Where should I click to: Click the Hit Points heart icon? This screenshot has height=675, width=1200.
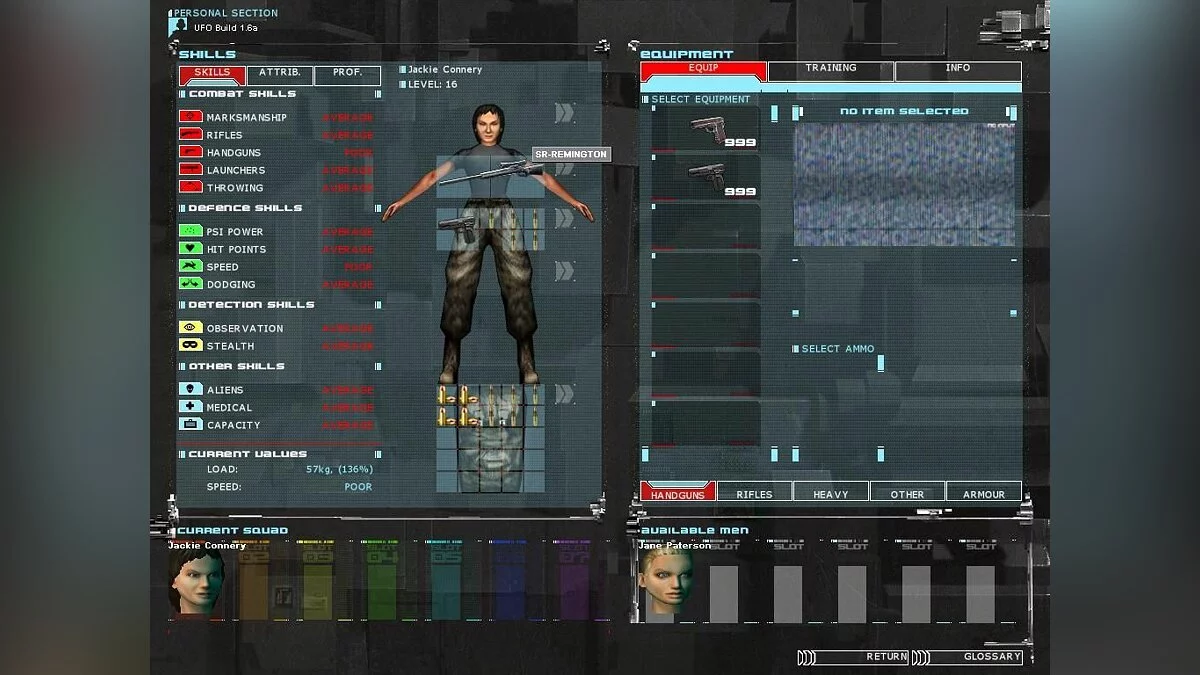(190, 249)
